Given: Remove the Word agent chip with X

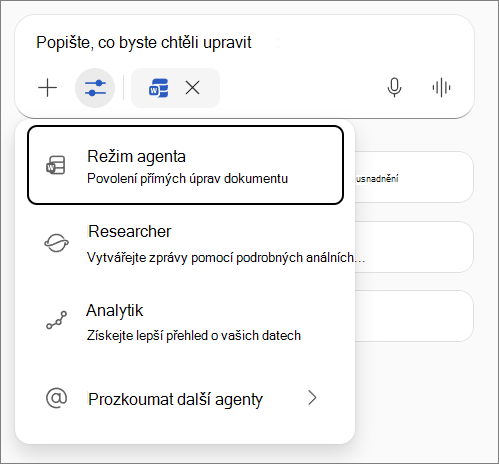Looking at the screenshot, I should [x=192, y=88].
